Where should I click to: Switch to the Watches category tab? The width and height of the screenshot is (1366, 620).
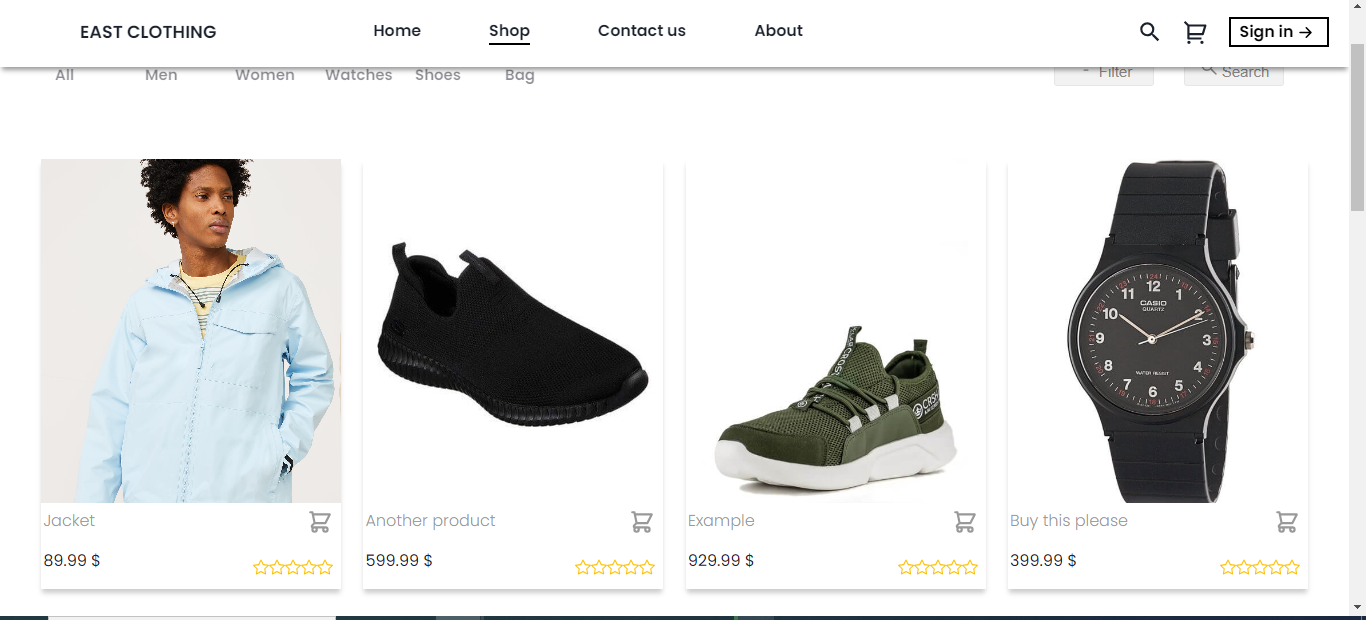pos(358,74)
